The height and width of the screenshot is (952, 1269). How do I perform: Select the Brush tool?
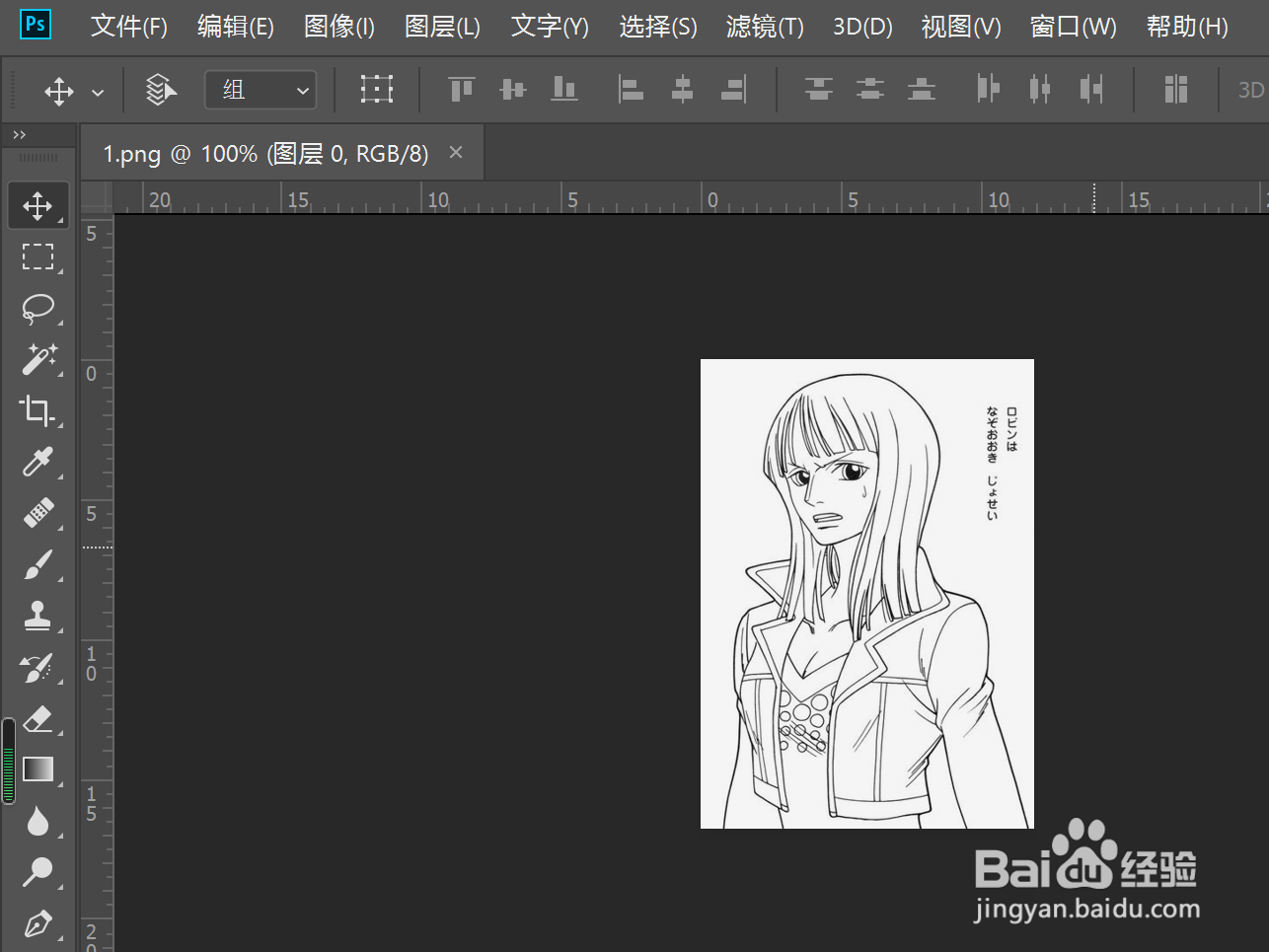[38, 565]
